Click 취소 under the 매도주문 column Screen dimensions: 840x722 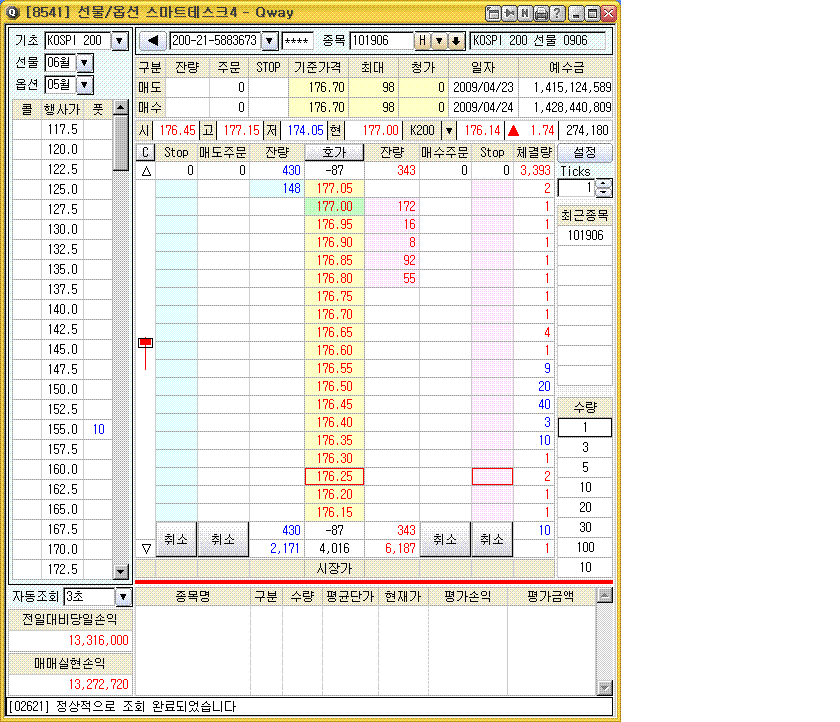[x=223, y=539]
